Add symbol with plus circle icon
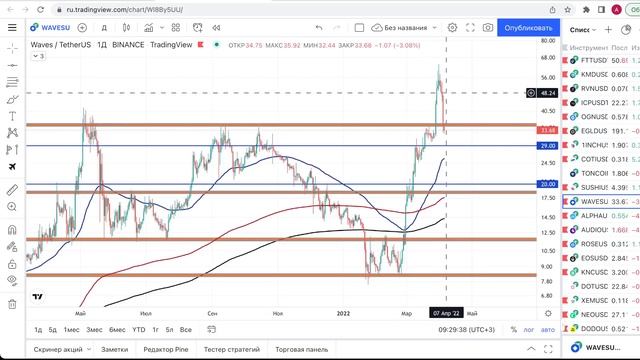This screenshot has height=360, width=640. tap(82, 27)
